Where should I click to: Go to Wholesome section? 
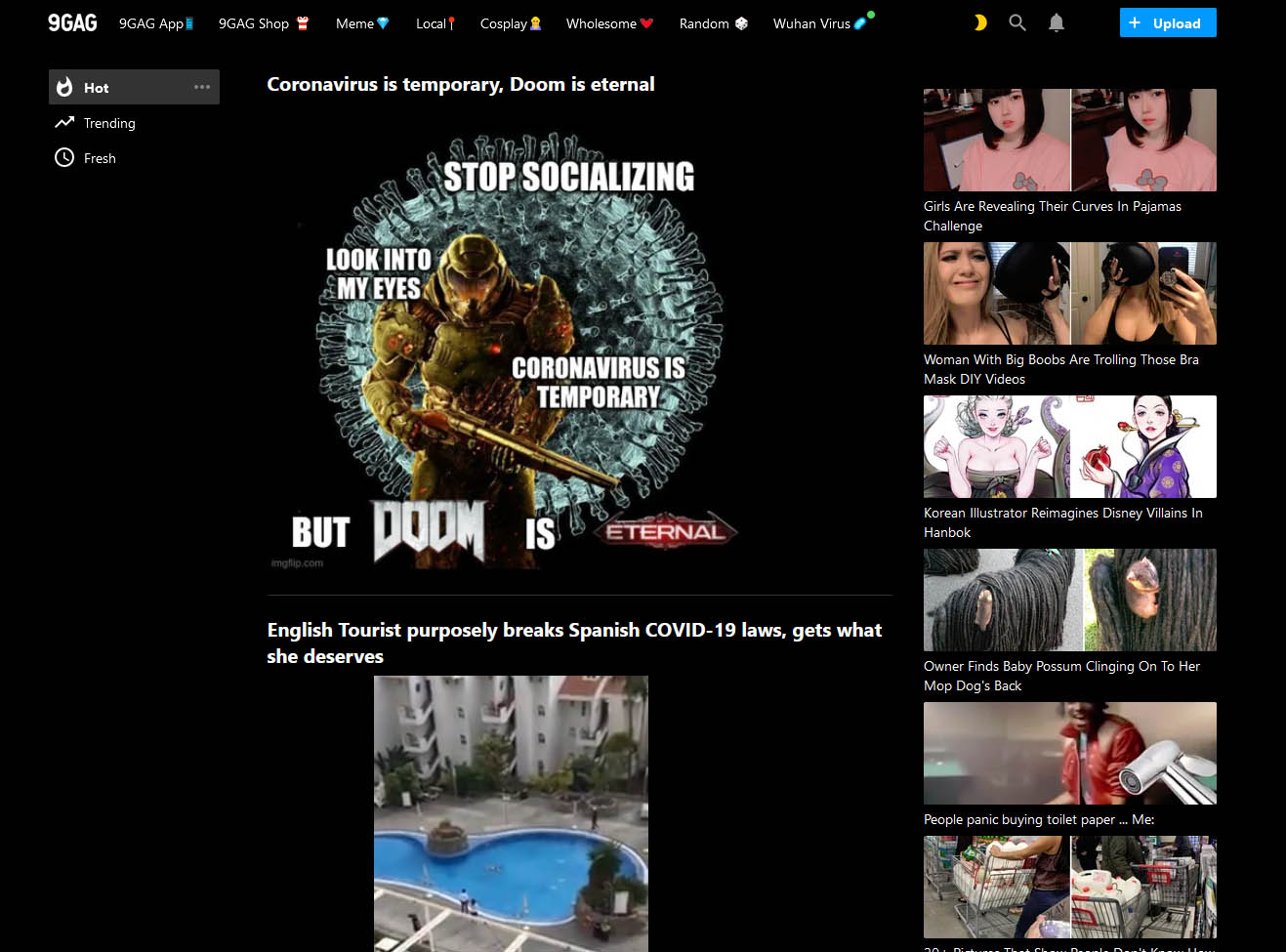609,23
